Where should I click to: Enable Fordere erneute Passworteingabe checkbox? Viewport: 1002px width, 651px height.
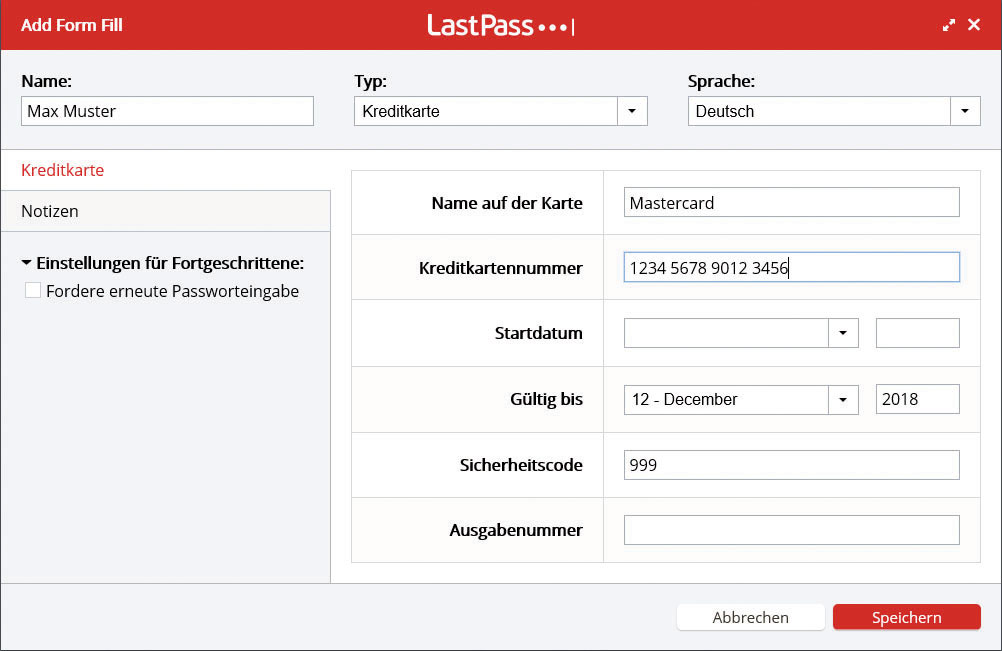point(33,290)
